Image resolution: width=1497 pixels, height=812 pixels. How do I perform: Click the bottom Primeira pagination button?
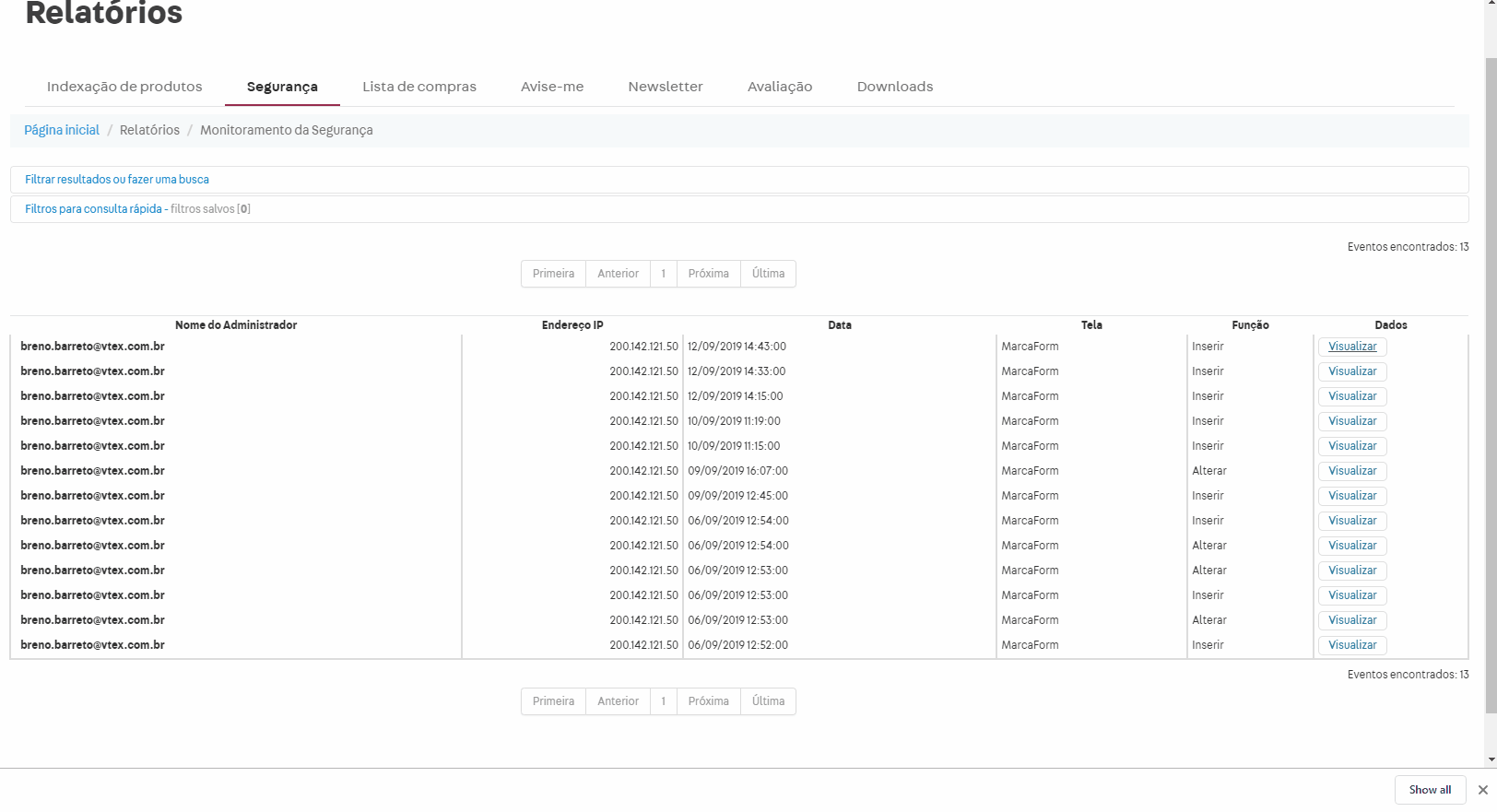coord(553,701)
